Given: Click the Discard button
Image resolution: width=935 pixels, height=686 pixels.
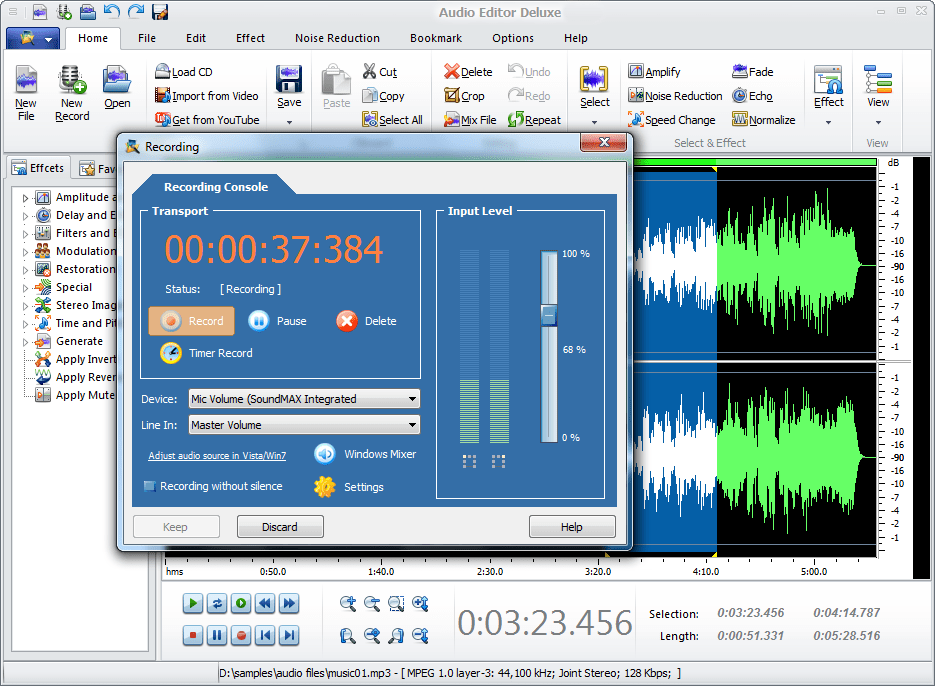Looking at the screenshot, I should [x=280, y=527].
